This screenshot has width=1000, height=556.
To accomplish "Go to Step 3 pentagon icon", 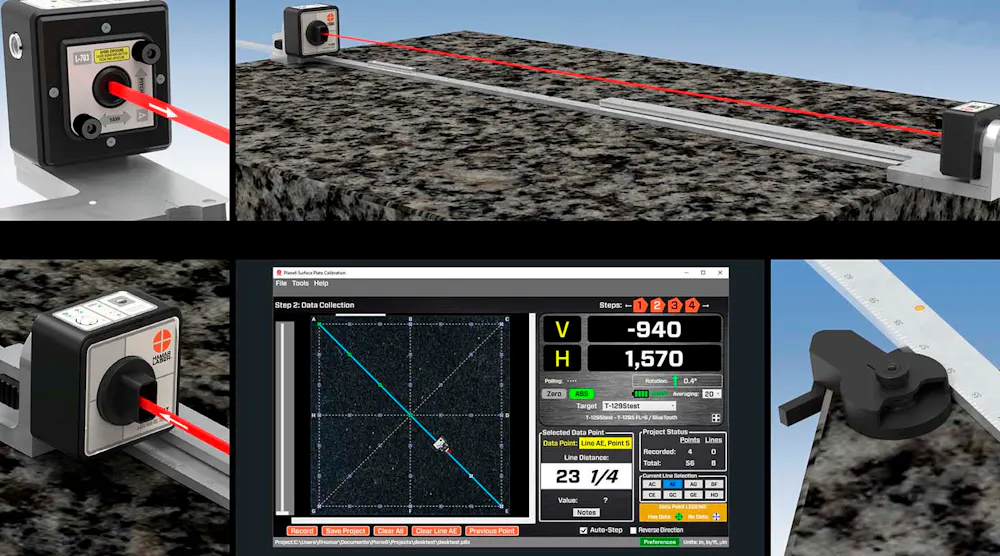I will point(674,305).
